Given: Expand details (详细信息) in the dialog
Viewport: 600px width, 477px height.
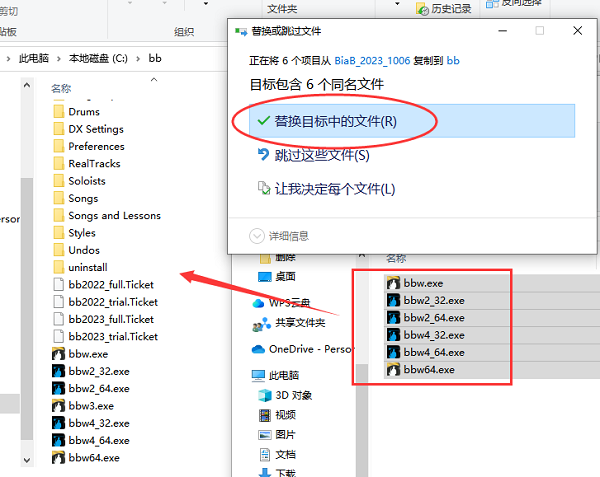Looking at the screenshot, I should [279, 236].
